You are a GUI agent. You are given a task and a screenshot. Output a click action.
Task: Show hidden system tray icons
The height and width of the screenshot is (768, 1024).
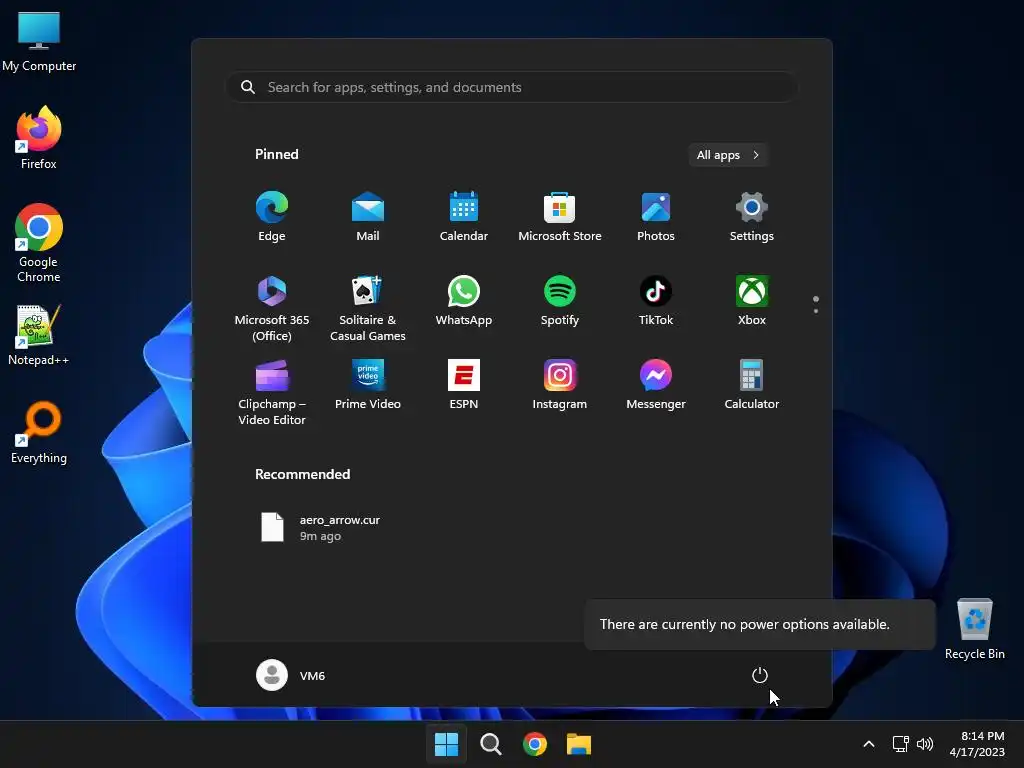[x=869, y=744]
